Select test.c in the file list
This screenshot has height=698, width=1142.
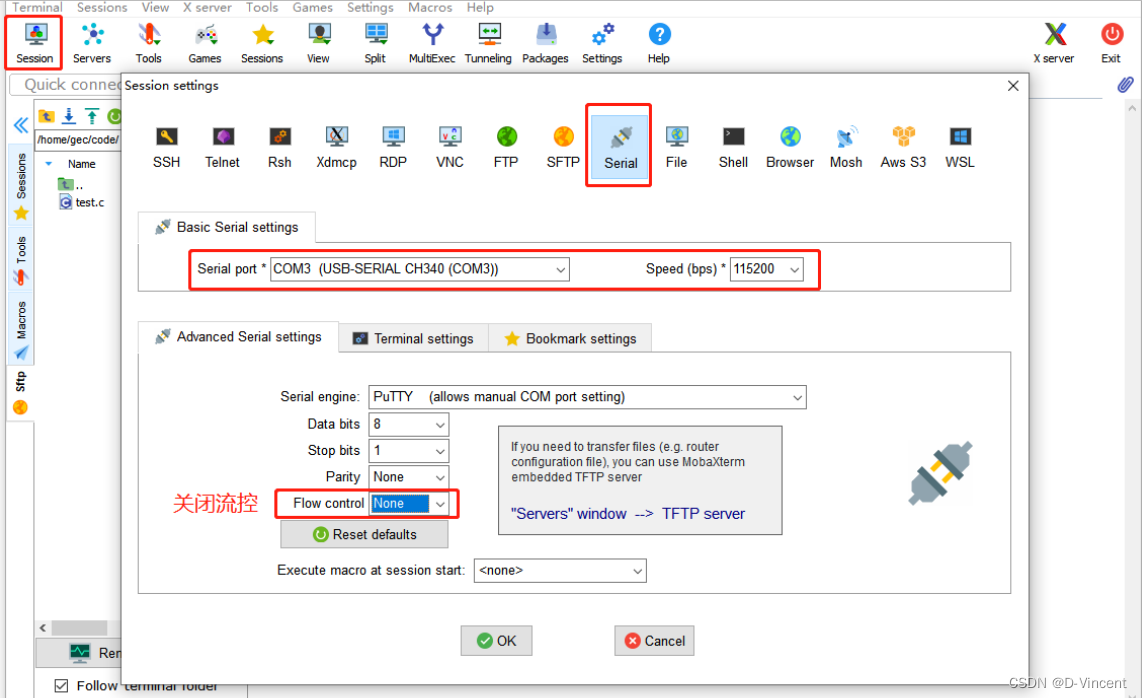tap(83, 203)
